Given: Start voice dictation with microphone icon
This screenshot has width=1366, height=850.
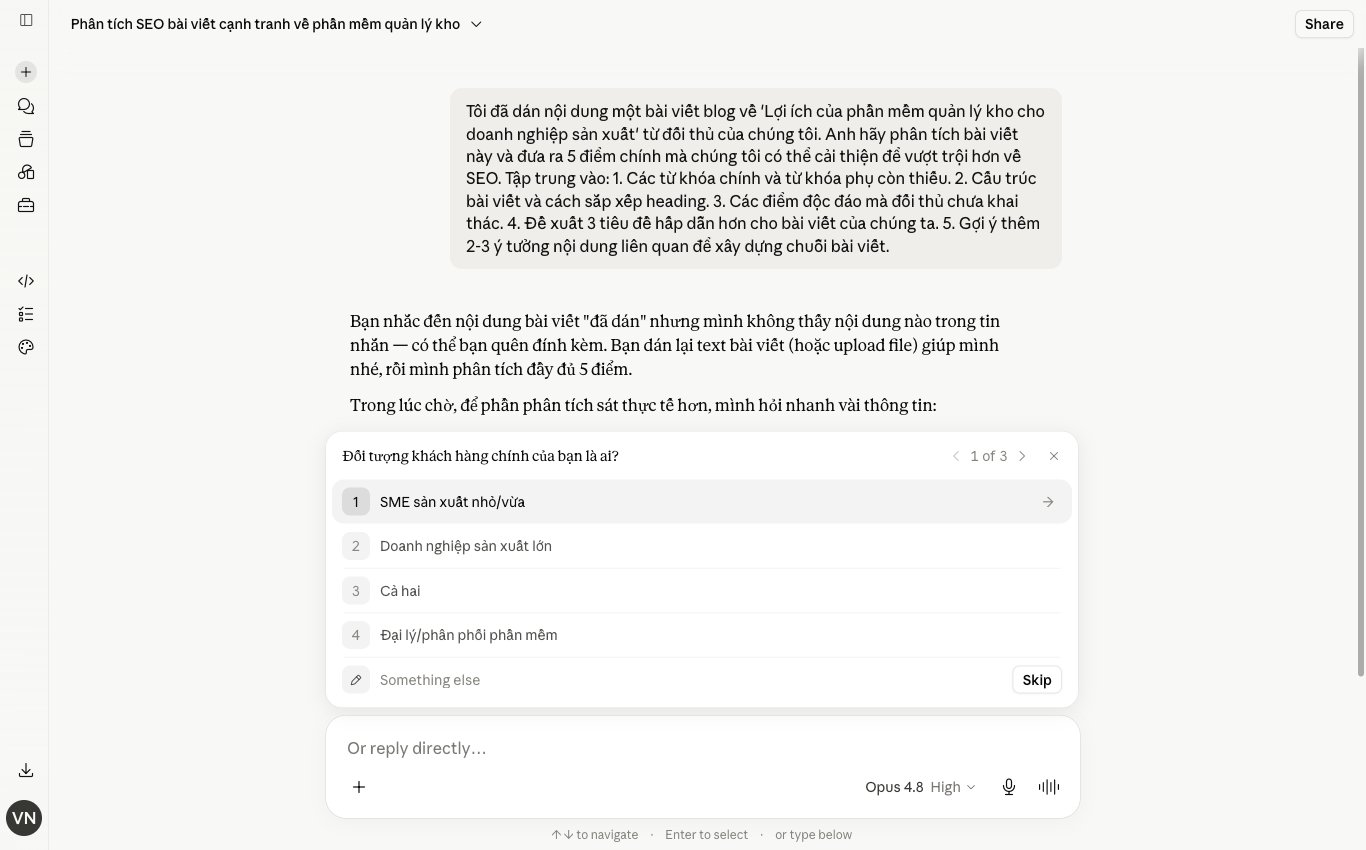Looking at the screenshot, I should (1009, 787).
